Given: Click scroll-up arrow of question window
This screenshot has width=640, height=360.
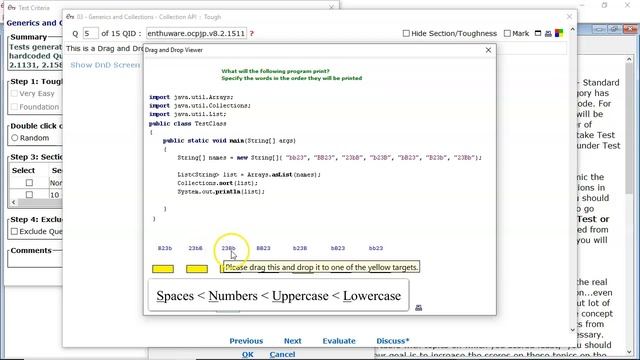Looking at the screenshot, I should point(572,29).
